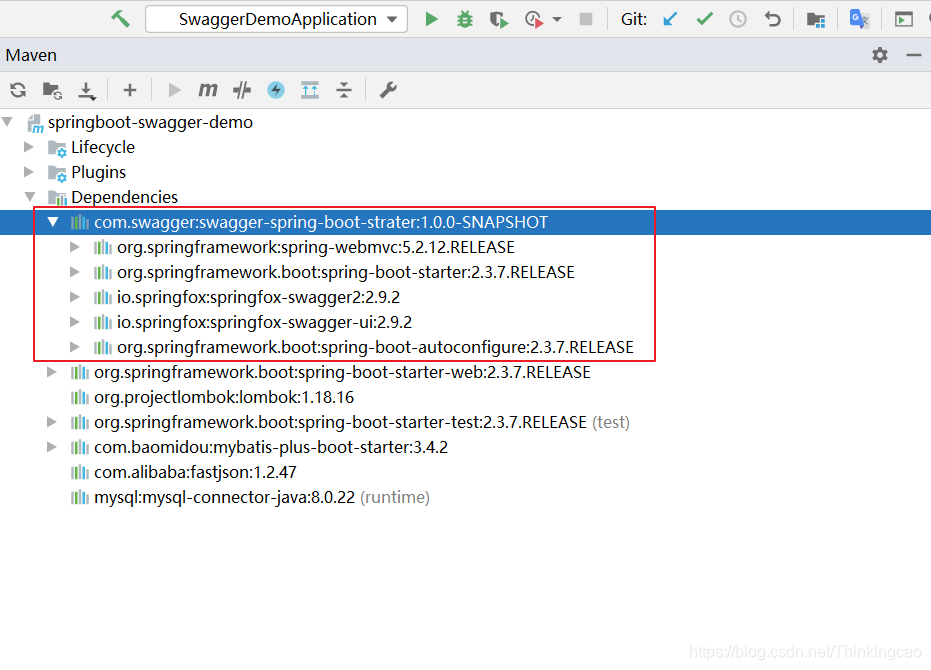Collapse the springboot-swagger-demo root node
Screen dimensions: 931x670
point(8,122)
